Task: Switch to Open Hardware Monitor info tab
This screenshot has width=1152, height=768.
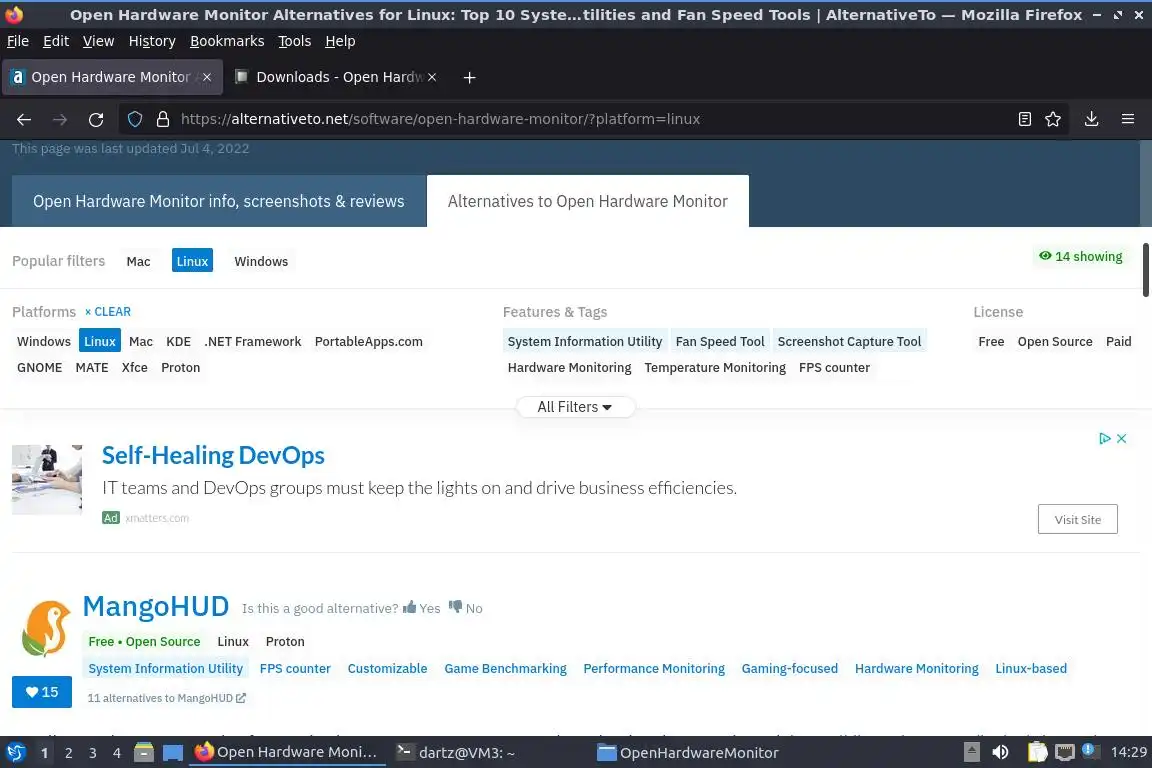Action: pyautogui.click(x=219, y=201)
